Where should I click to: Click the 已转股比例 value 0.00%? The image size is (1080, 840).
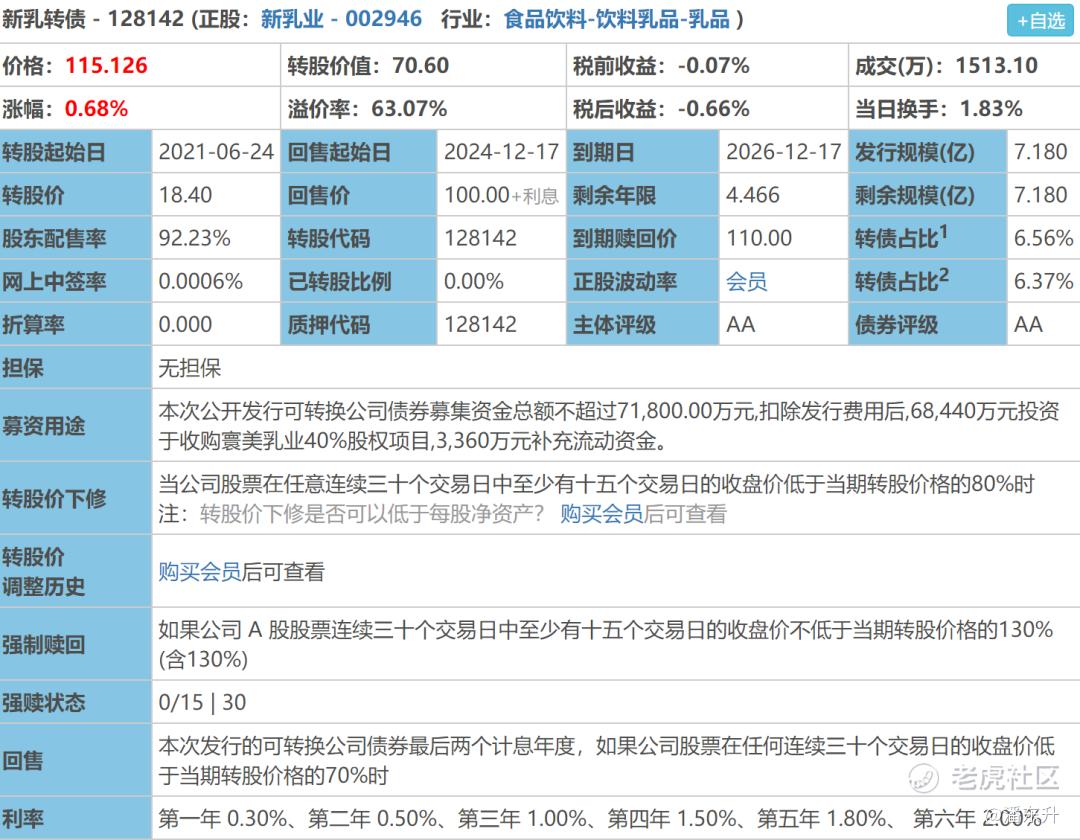click(x=473, y=281)
